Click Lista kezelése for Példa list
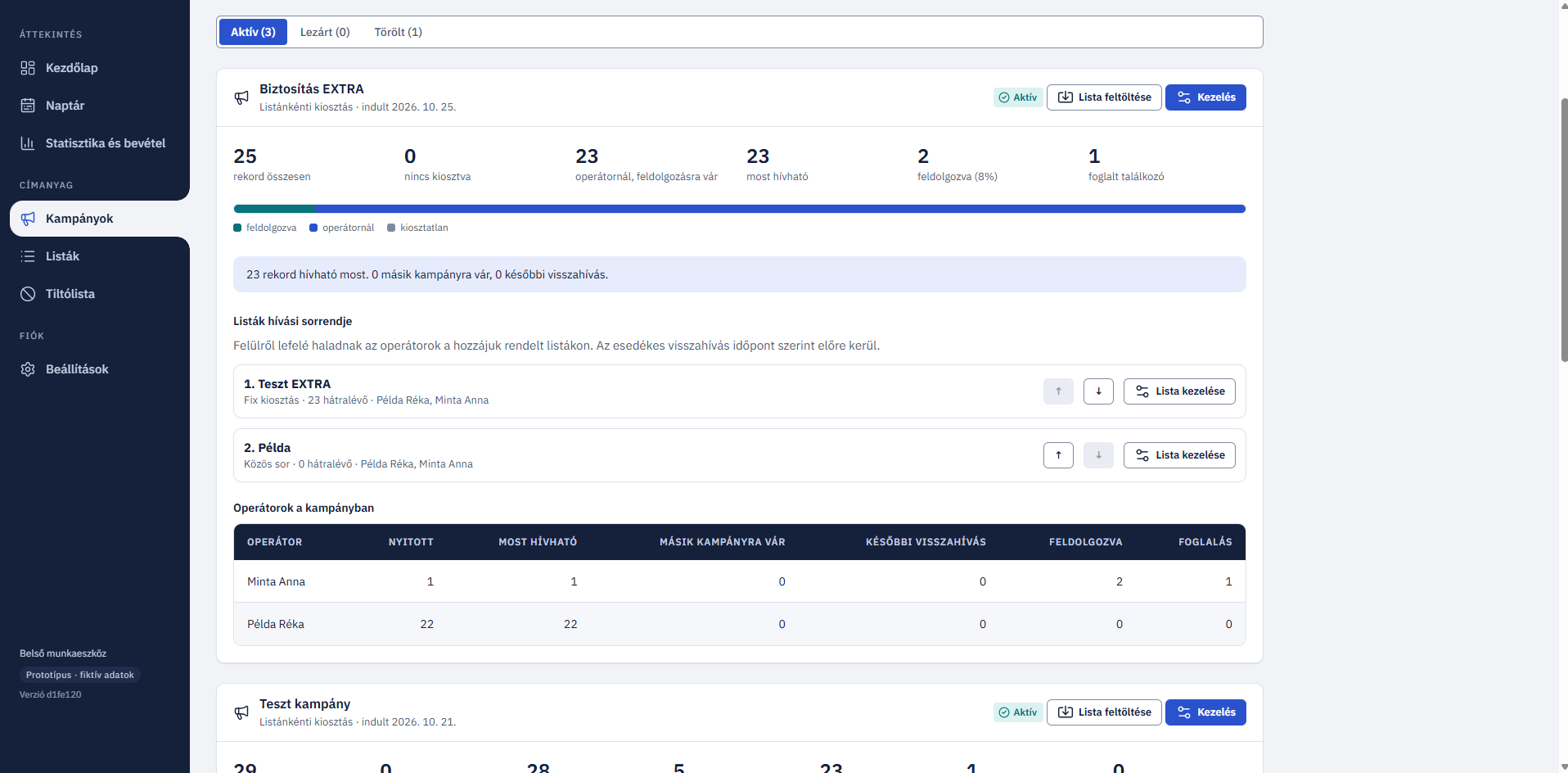The image size is (1568, 773). pos(1179,455)
